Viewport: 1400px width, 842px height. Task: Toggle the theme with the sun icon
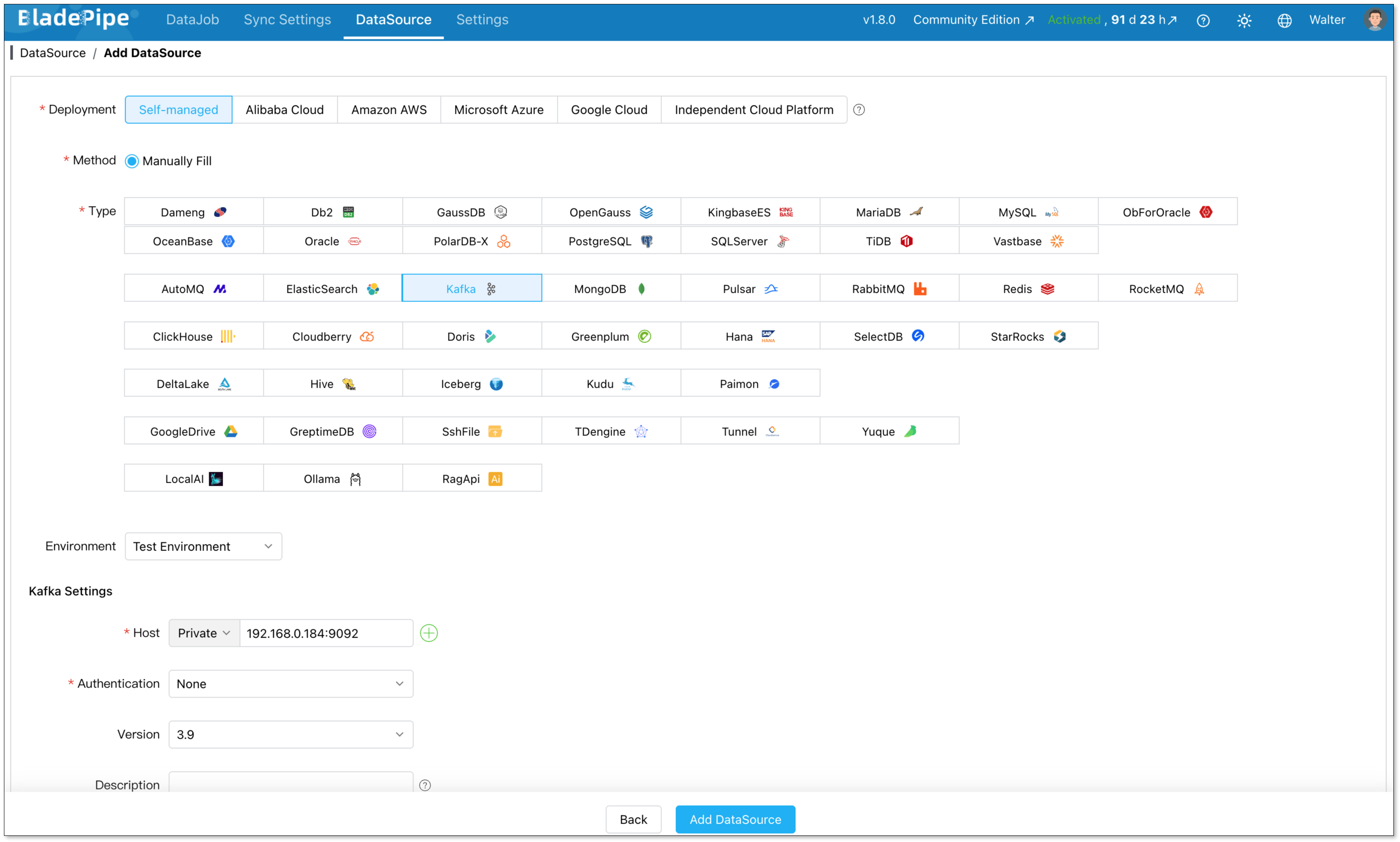click(1243, 21)
